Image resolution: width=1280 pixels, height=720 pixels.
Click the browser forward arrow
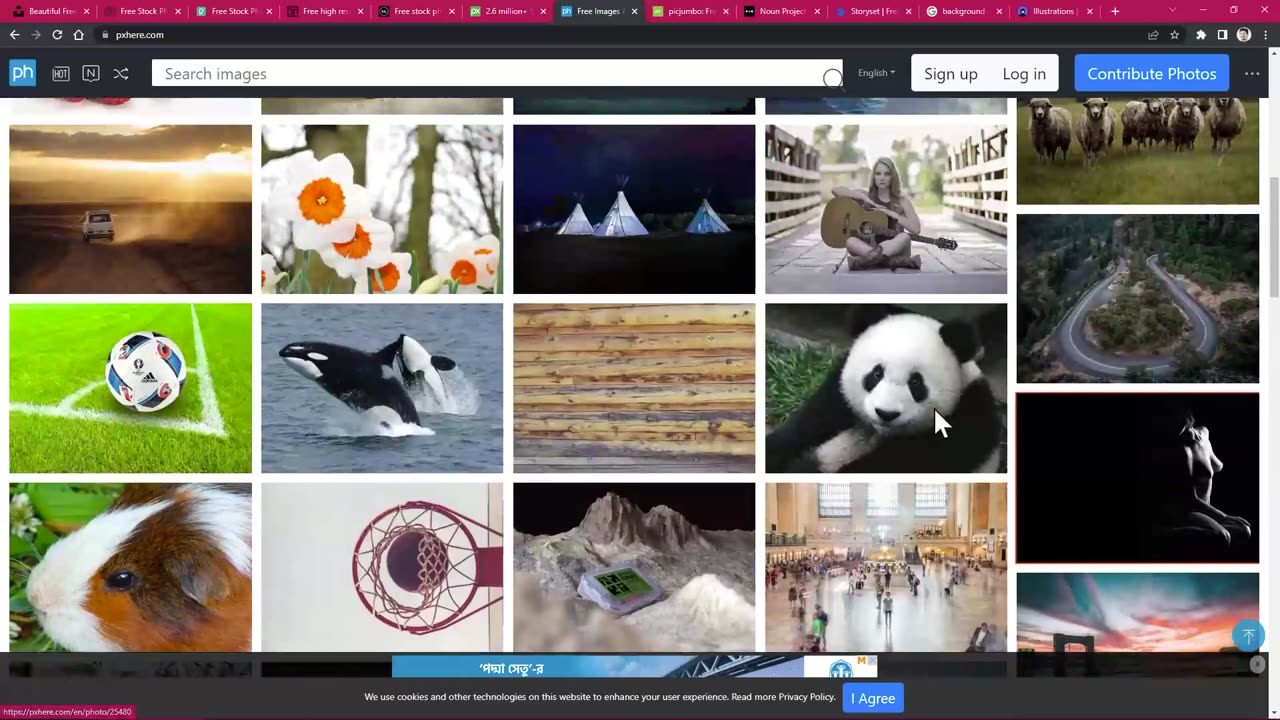[x=35, y=35]
